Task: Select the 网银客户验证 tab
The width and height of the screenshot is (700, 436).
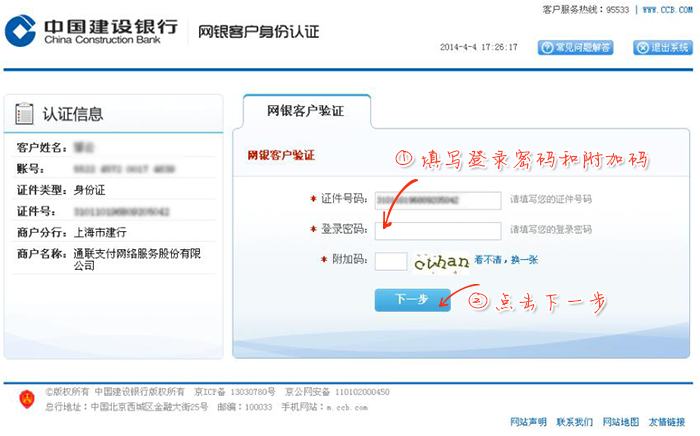Action: click(x=306, y=111)
